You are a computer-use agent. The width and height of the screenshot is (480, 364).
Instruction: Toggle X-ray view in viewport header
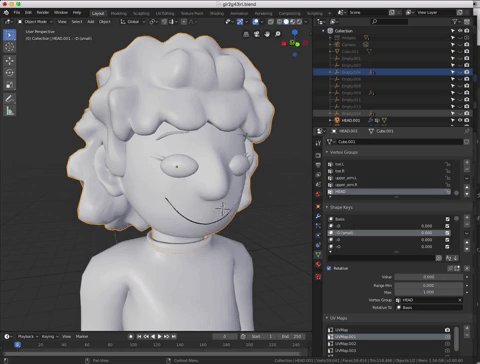pyautogui.click(x=271, y=22)
